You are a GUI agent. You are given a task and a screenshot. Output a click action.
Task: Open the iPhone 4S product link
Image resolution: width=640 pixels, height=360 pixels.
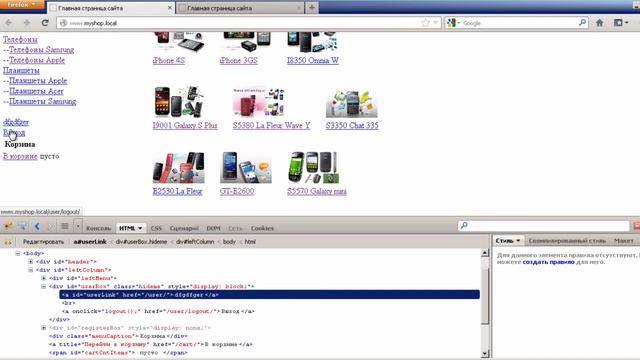coord(169,60)
